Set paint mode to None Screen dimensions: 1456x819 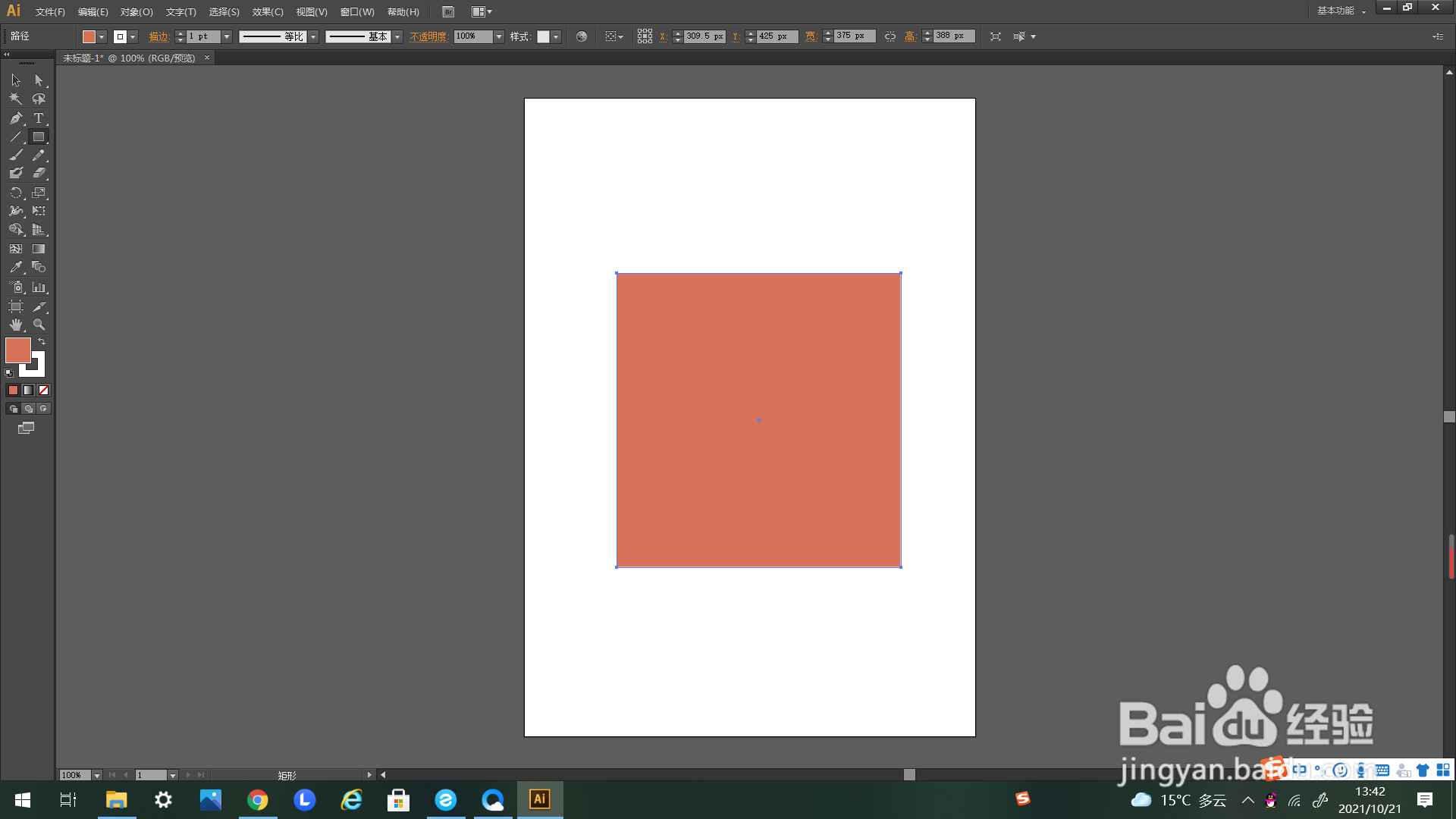[x=44, y=391]
